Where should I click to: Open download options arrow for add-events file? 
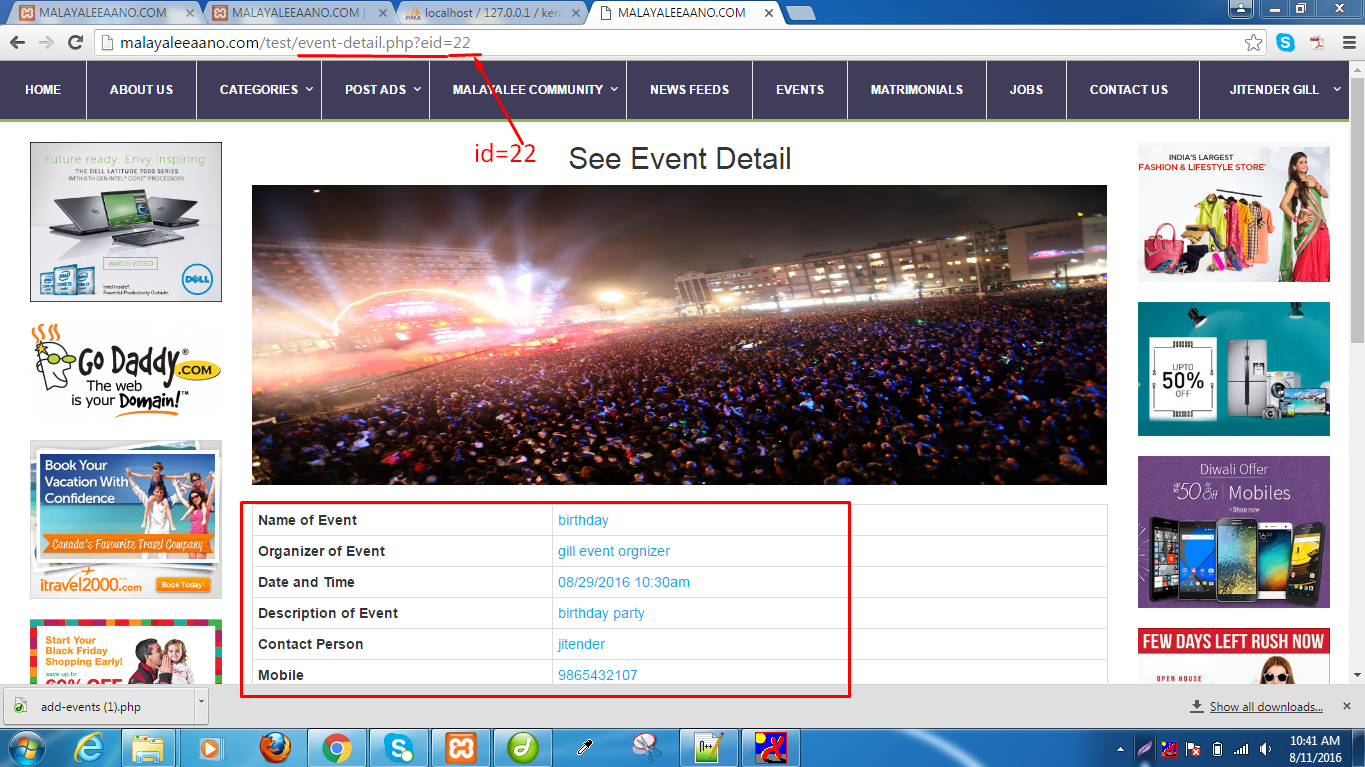pos(201,705)
